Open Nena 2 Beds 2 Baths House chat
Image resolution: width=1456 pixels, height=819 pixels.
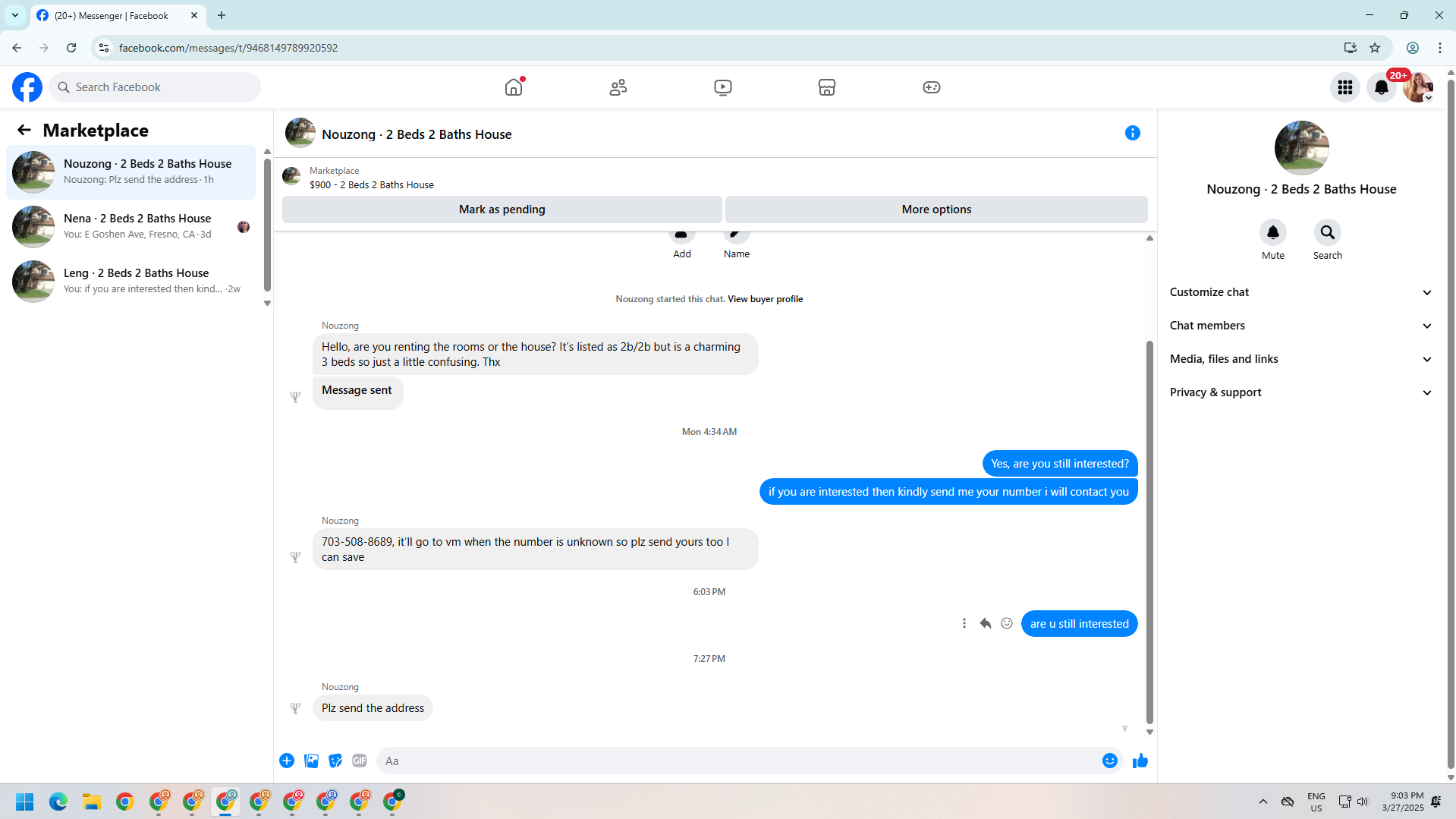pos(131,226)
